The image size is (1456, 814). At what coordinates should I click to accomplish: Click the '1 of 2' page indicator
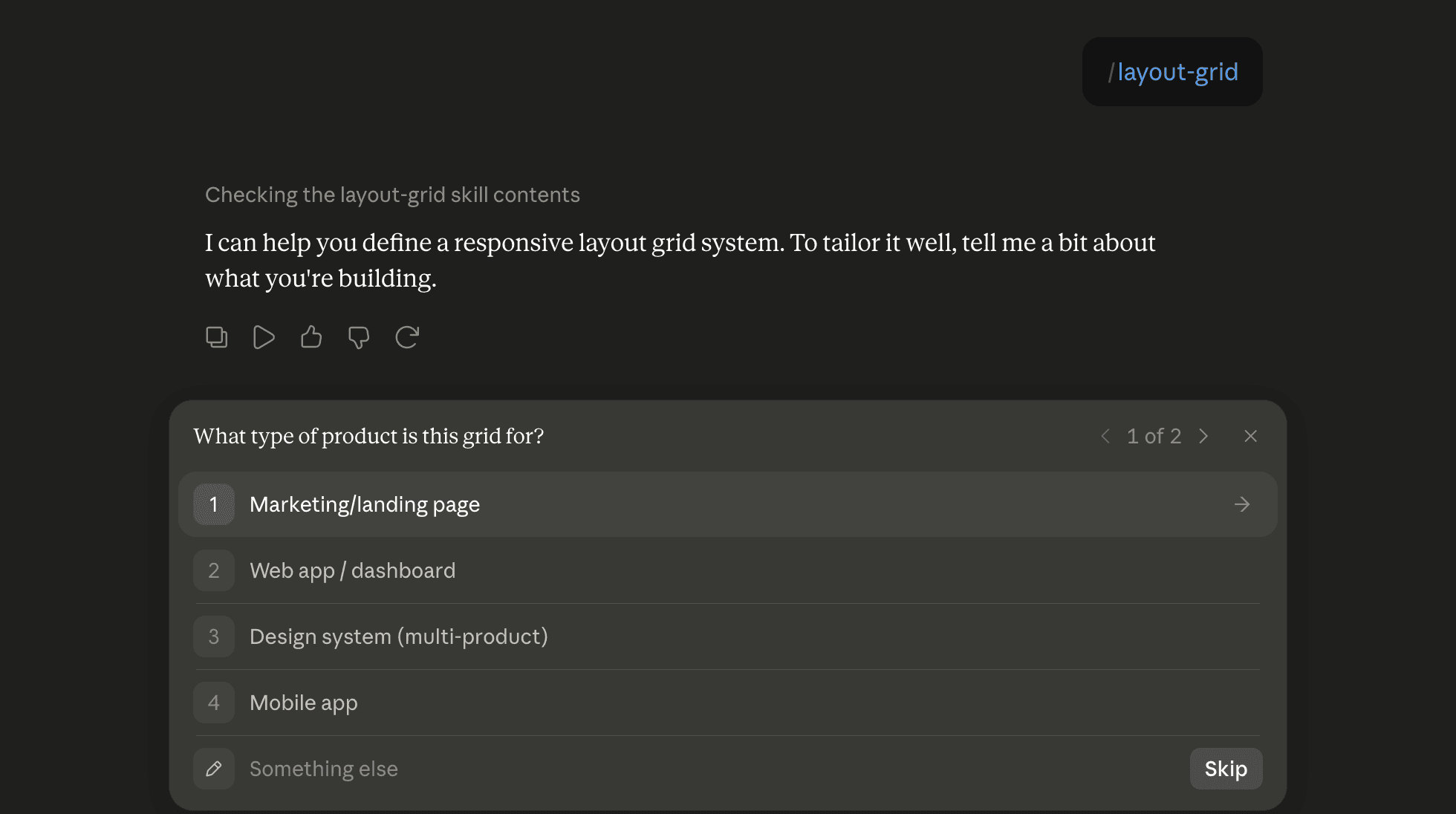pos(1154,436)
